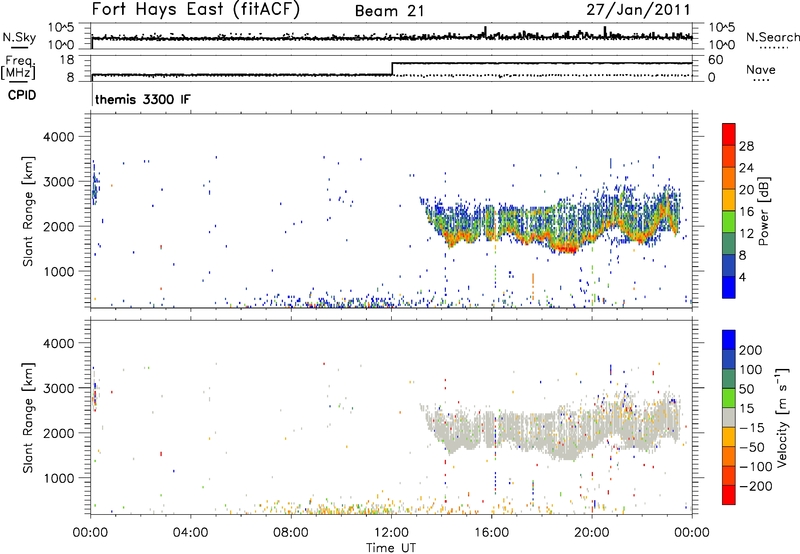The height and width of the screenshot is (554, 800).
Task: Click the velocity panel 'Slant Range [km]' label
Action: [x=28, y=417]
